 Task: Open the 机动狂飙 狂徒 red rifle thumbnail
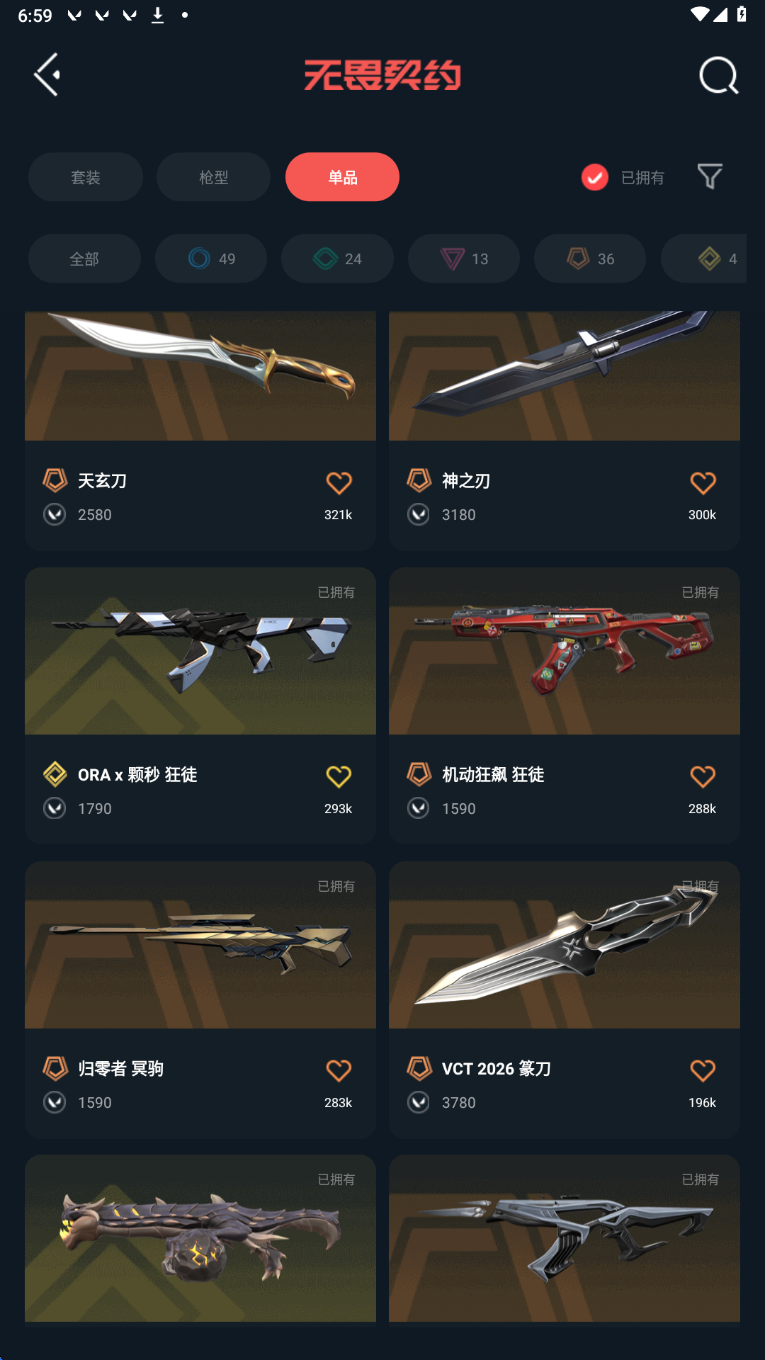(564, 651)
